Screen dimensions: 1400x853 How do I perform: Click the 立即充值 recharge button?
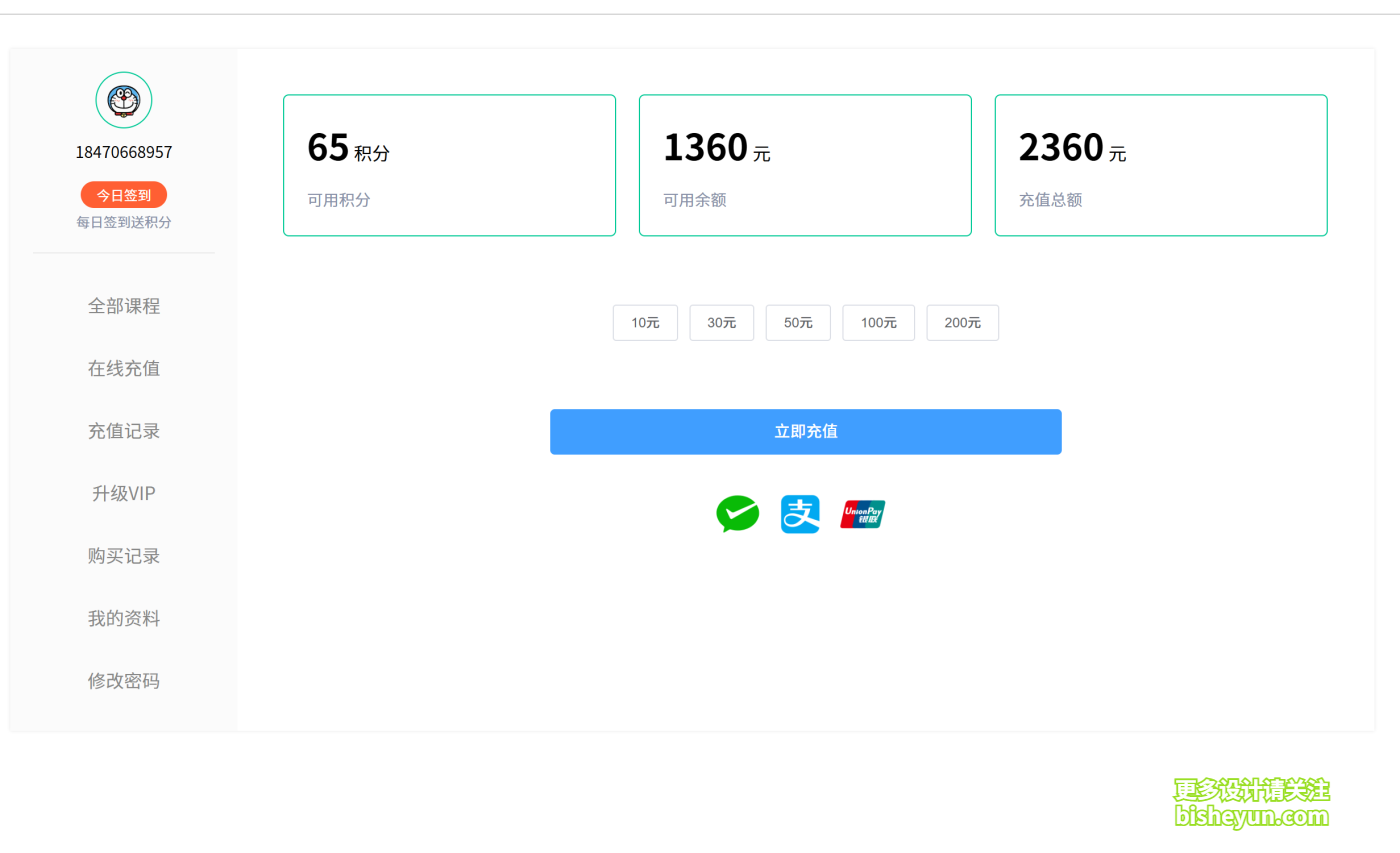tap(805, 431)
